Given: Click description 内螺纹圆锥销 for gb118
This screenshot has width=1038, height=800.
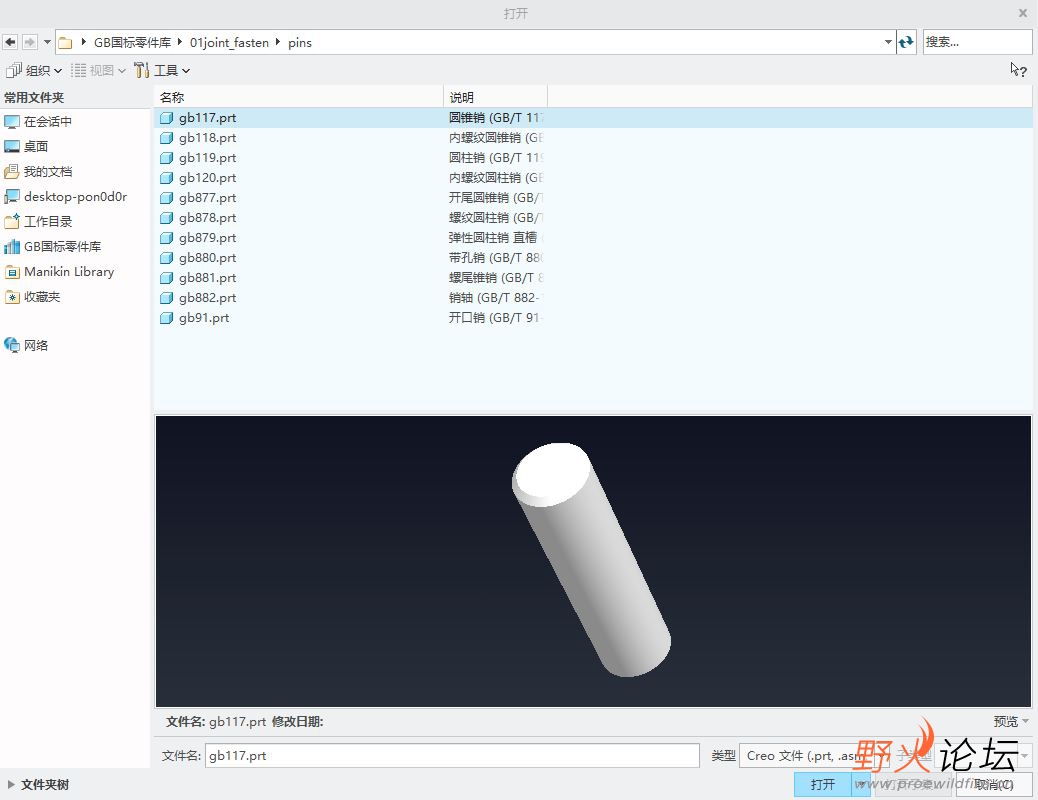Looking at the screenshot, I should point(496,138).
